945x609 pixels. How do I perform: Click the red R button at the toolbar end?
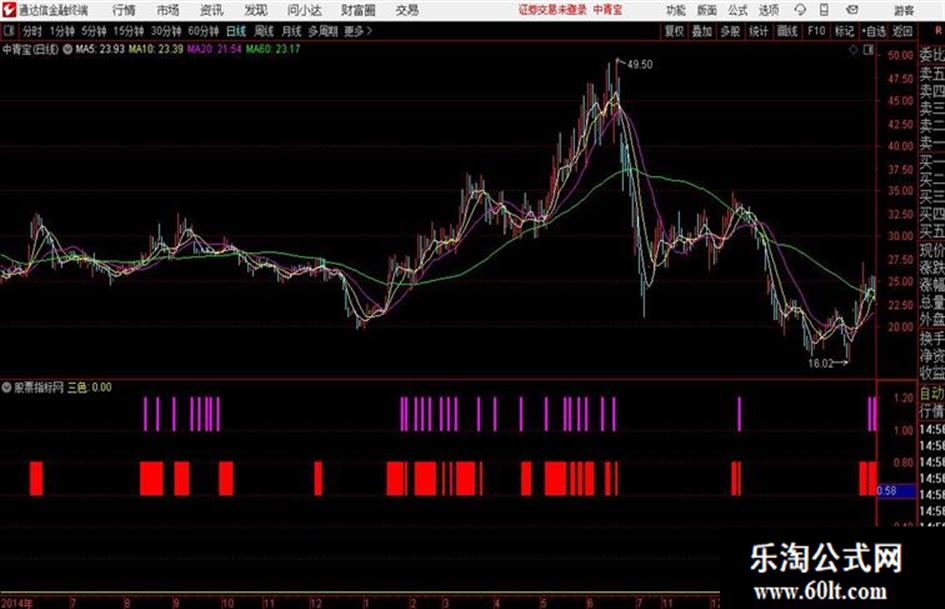(938, 31)
